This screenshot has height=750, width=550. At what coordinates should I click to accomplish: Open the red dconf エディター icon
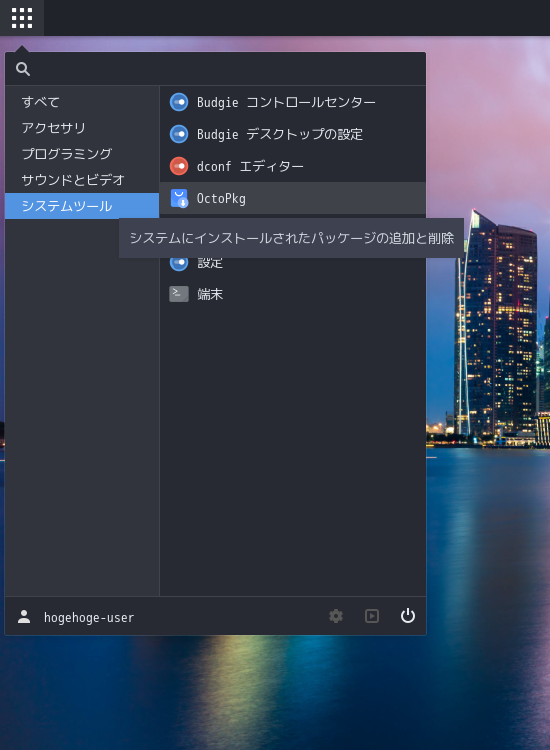[x=179, y=166]
